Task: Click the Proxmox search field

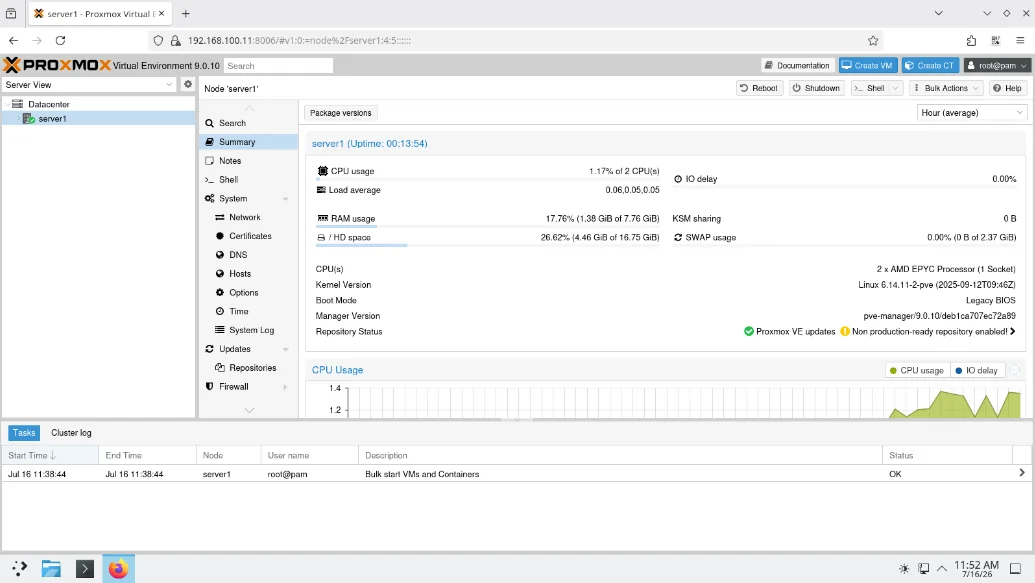Action: 279,66
